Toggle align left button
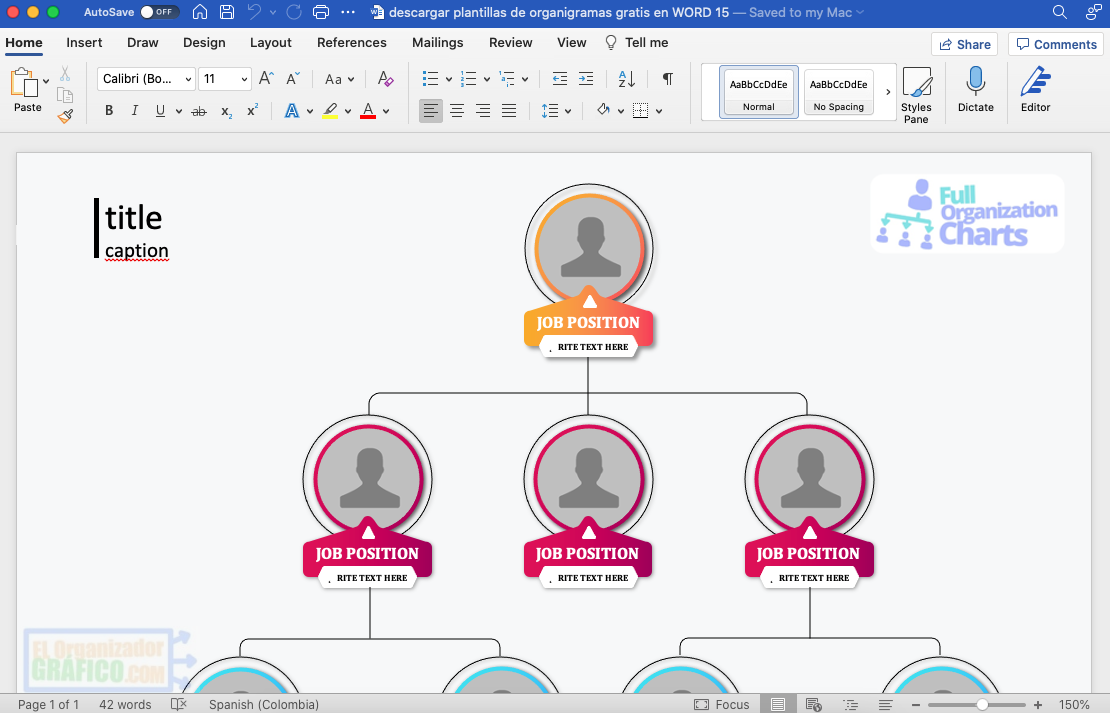Image resolution: width=1110 pixels, height=713 pixels. [x=430, y=111]
